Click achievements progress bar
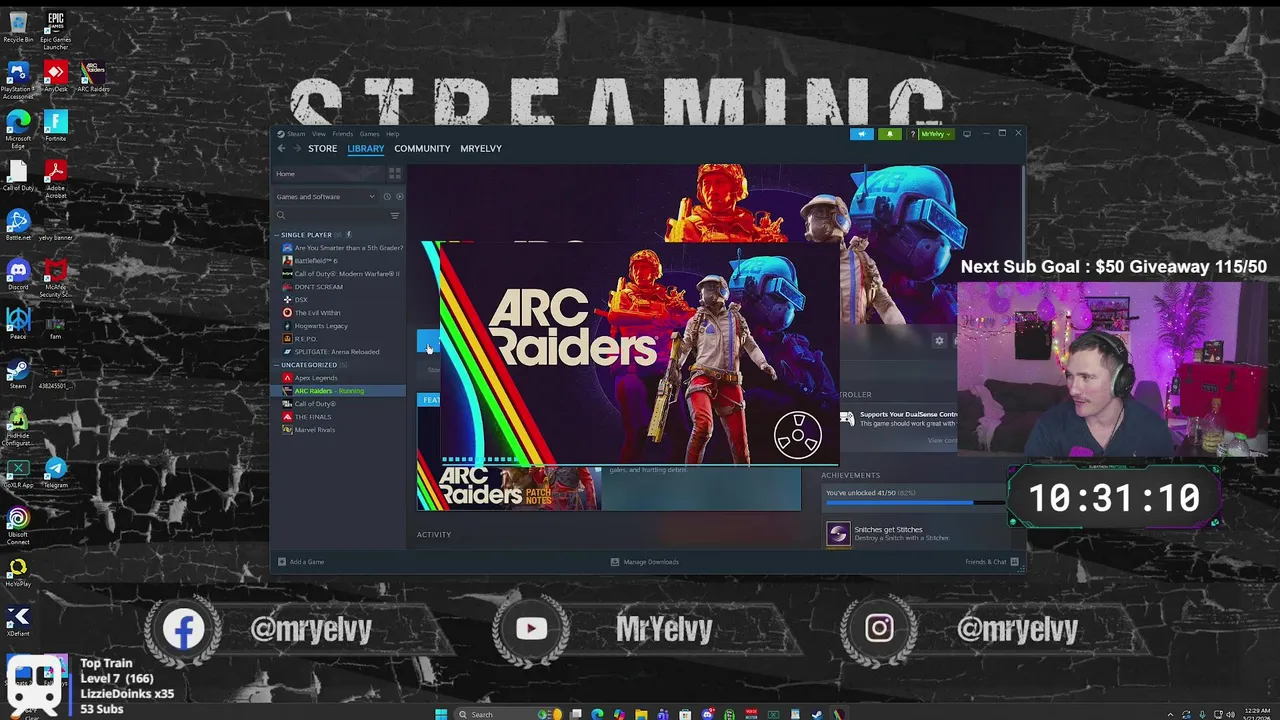Image resolution: width=1280 pixels, height=720 pixels. [914, 503]
